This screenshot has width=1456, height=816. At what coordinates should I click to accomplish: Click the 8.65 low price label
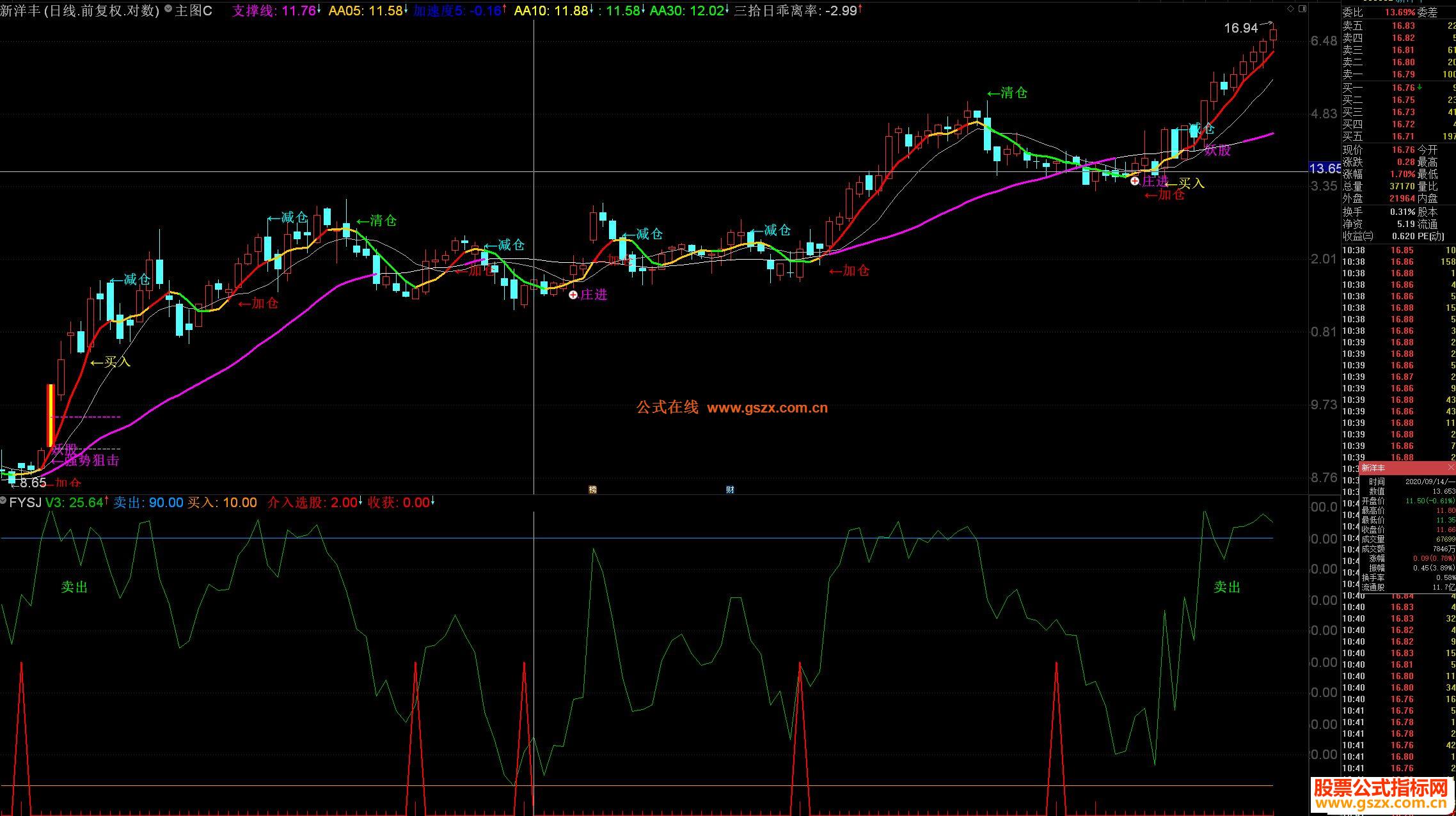[x=32, y=483]
